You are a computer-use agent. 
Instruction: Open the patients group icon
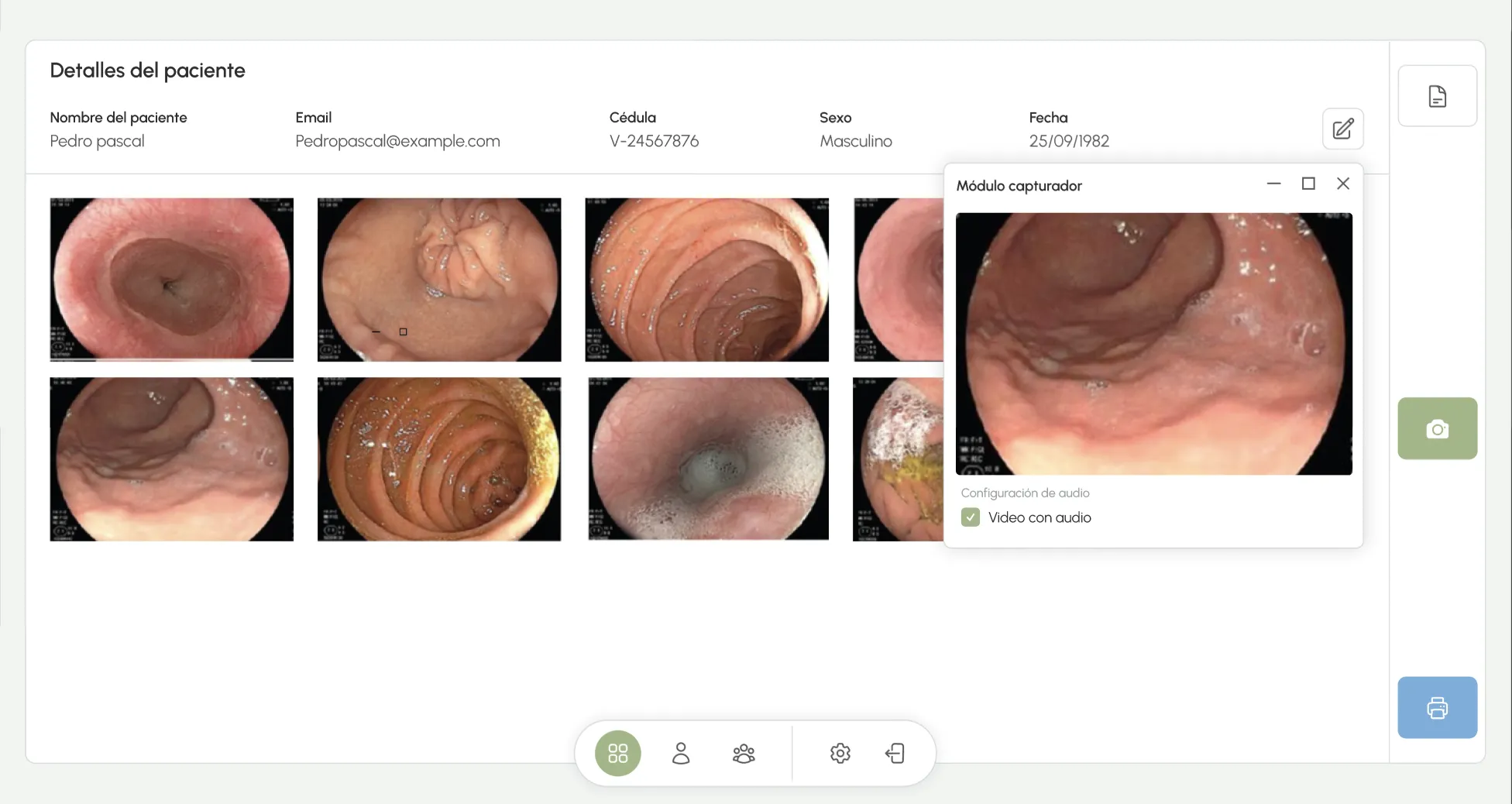[x=744, y=753]
